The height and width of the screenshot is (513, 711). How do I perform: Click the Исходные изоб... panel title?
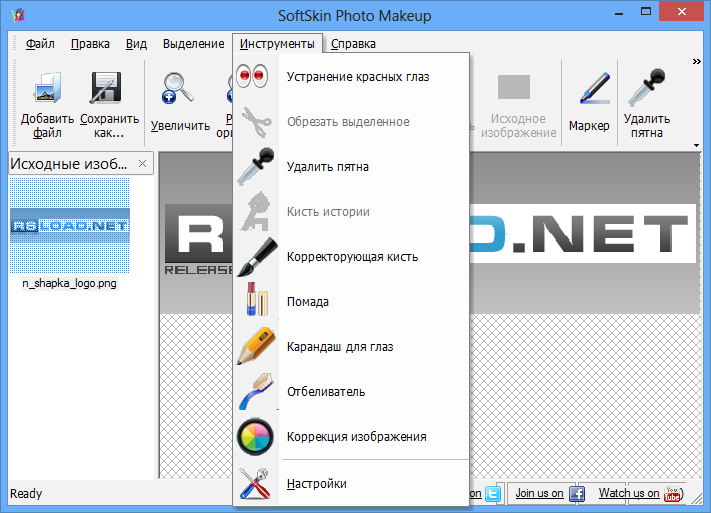[68, 163]
